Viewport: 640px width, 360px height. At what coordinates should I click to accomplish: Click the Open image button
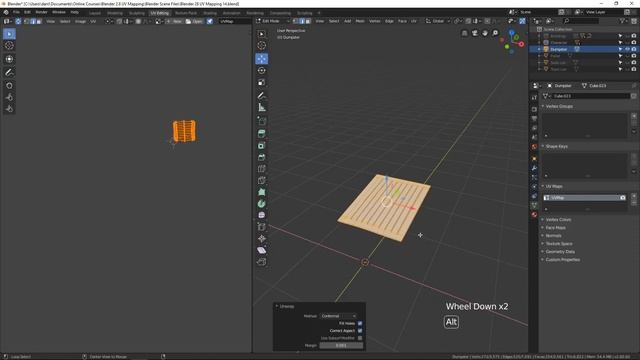[194, 21]
